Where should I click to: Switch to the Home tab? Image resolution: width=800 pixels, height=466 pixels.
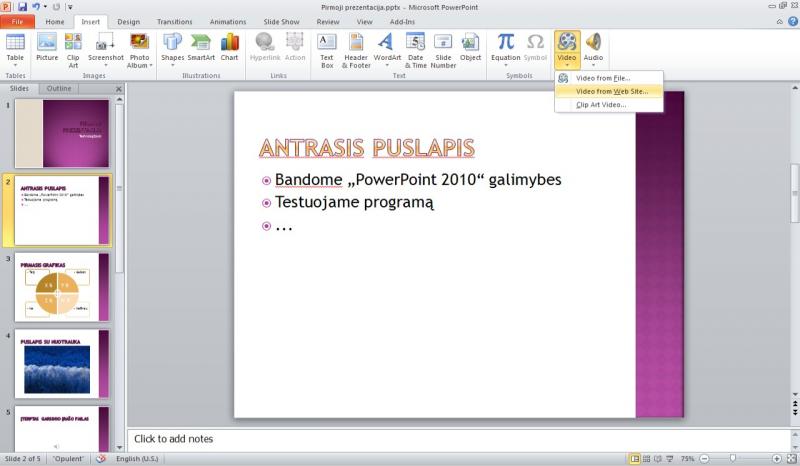[x=55, y=22]
